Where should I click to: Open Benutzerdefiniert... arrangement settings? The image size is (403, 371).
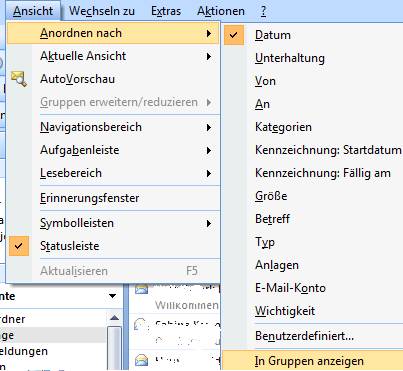[313, 336]
